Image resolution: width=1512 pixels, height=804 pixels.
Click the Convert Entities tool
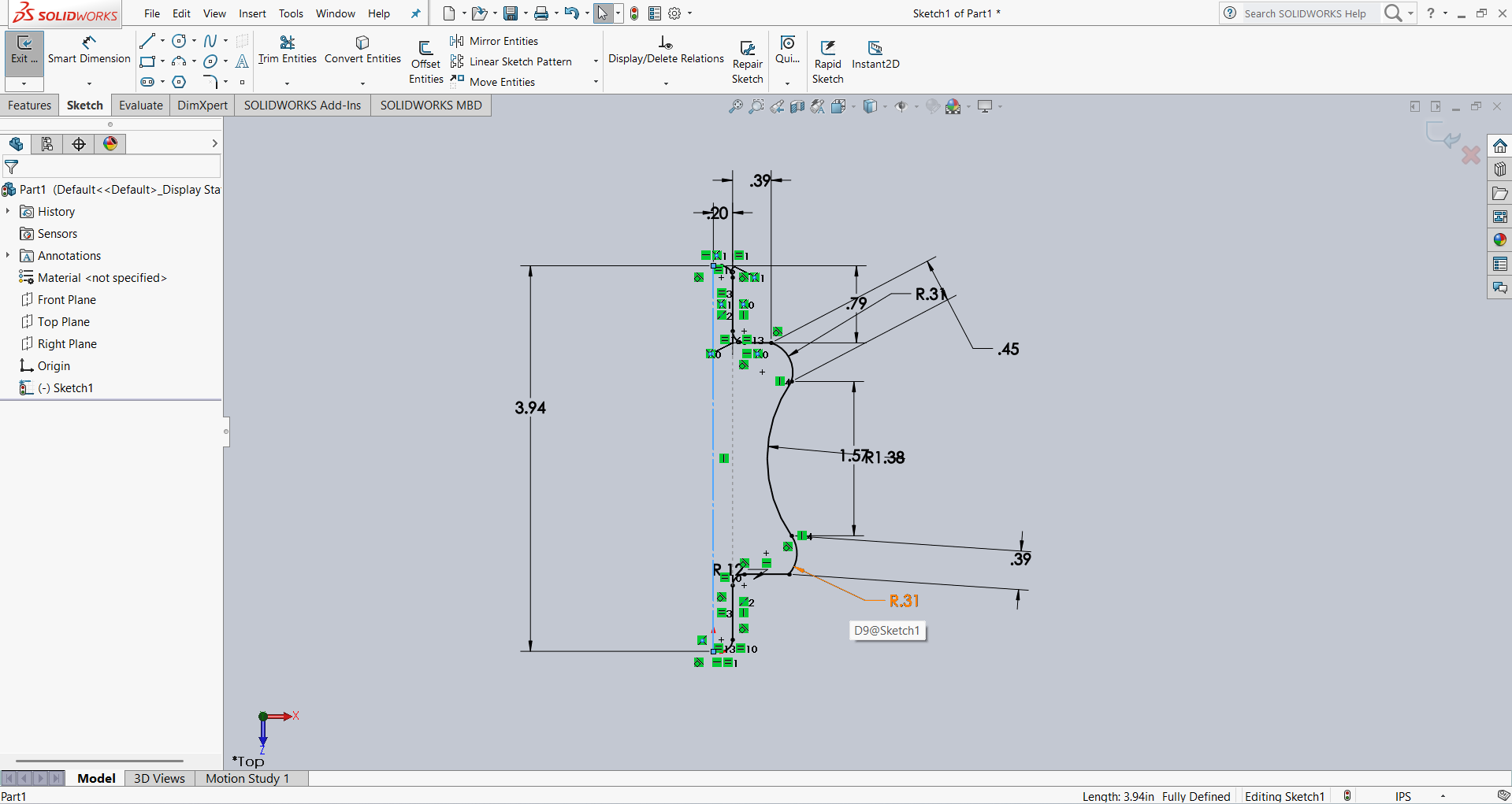(x=362, y=50)
